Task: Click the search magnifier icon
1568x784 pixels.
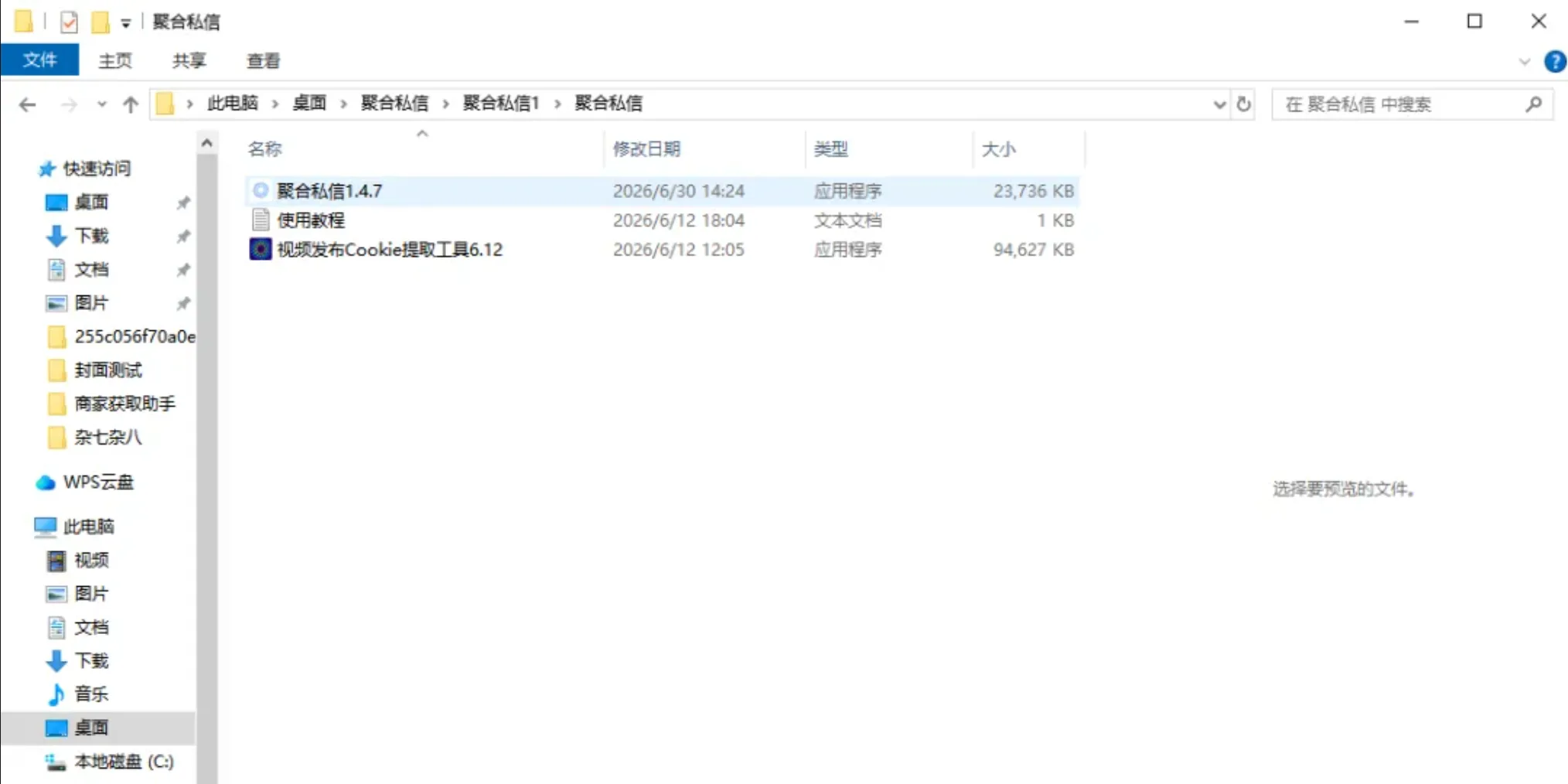Action: tap(1534, 104)
